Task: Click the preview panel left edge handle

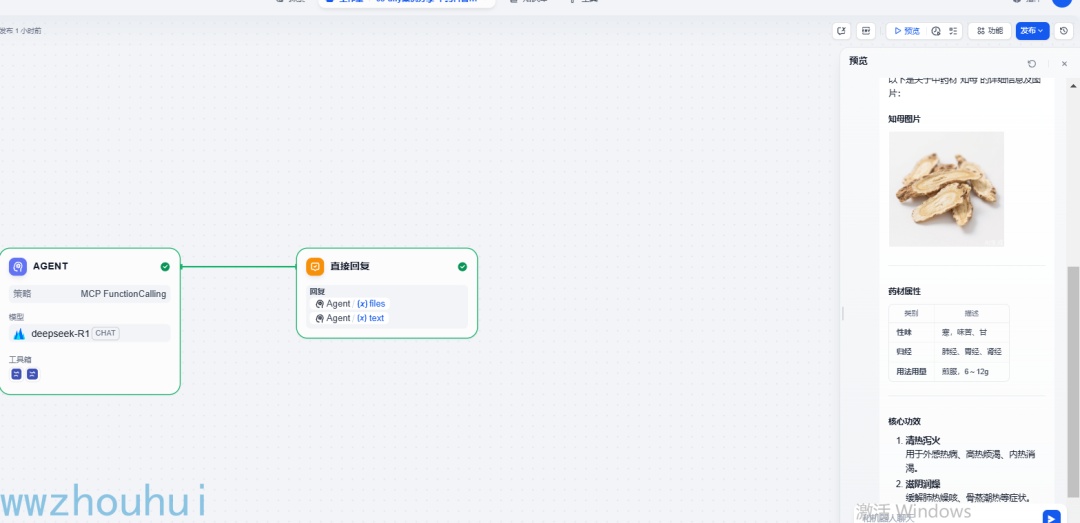Action: tap(842, 314)
